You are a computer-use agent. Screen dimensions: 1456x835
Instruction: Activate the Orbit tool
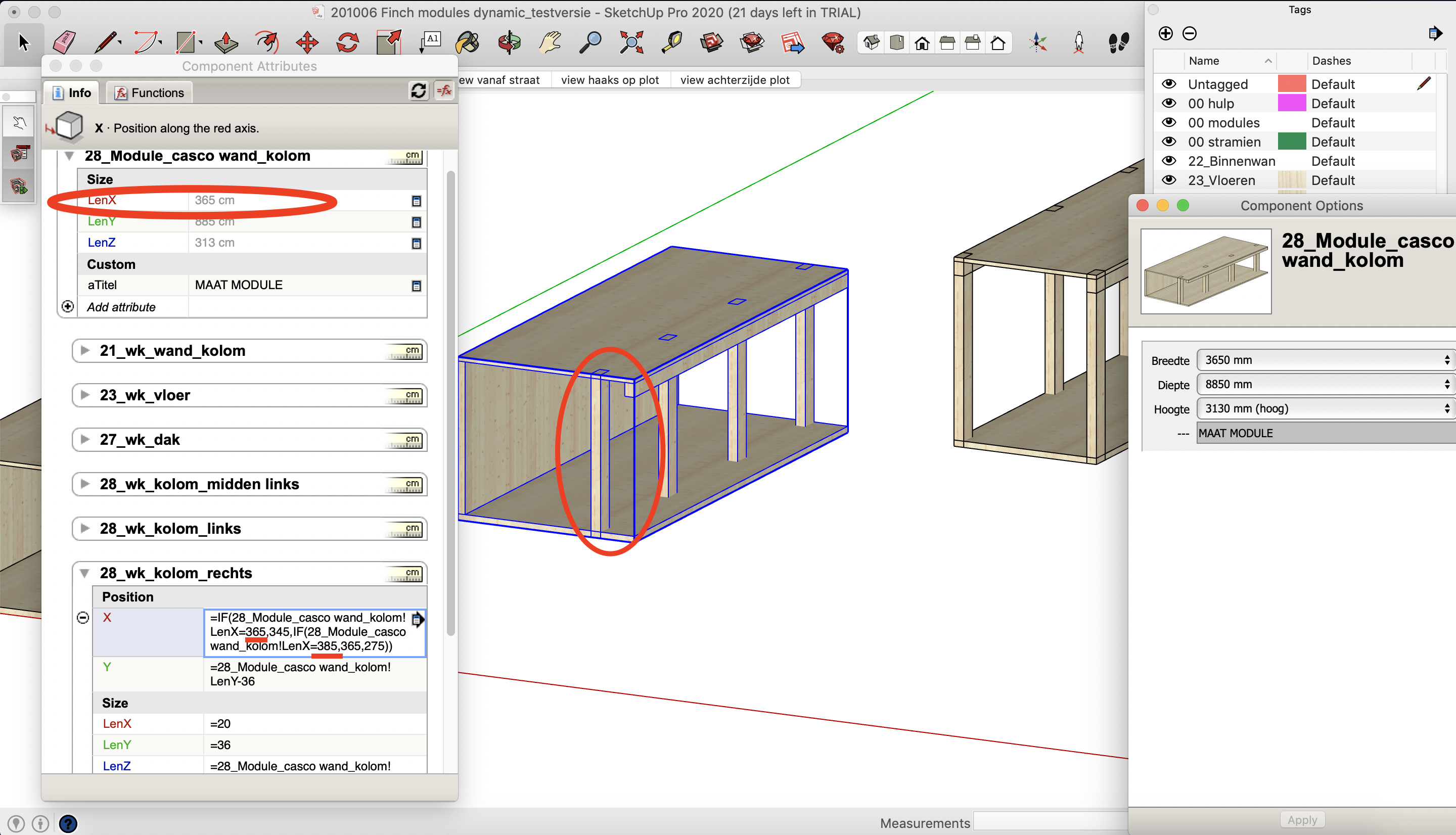click(508, 42)
